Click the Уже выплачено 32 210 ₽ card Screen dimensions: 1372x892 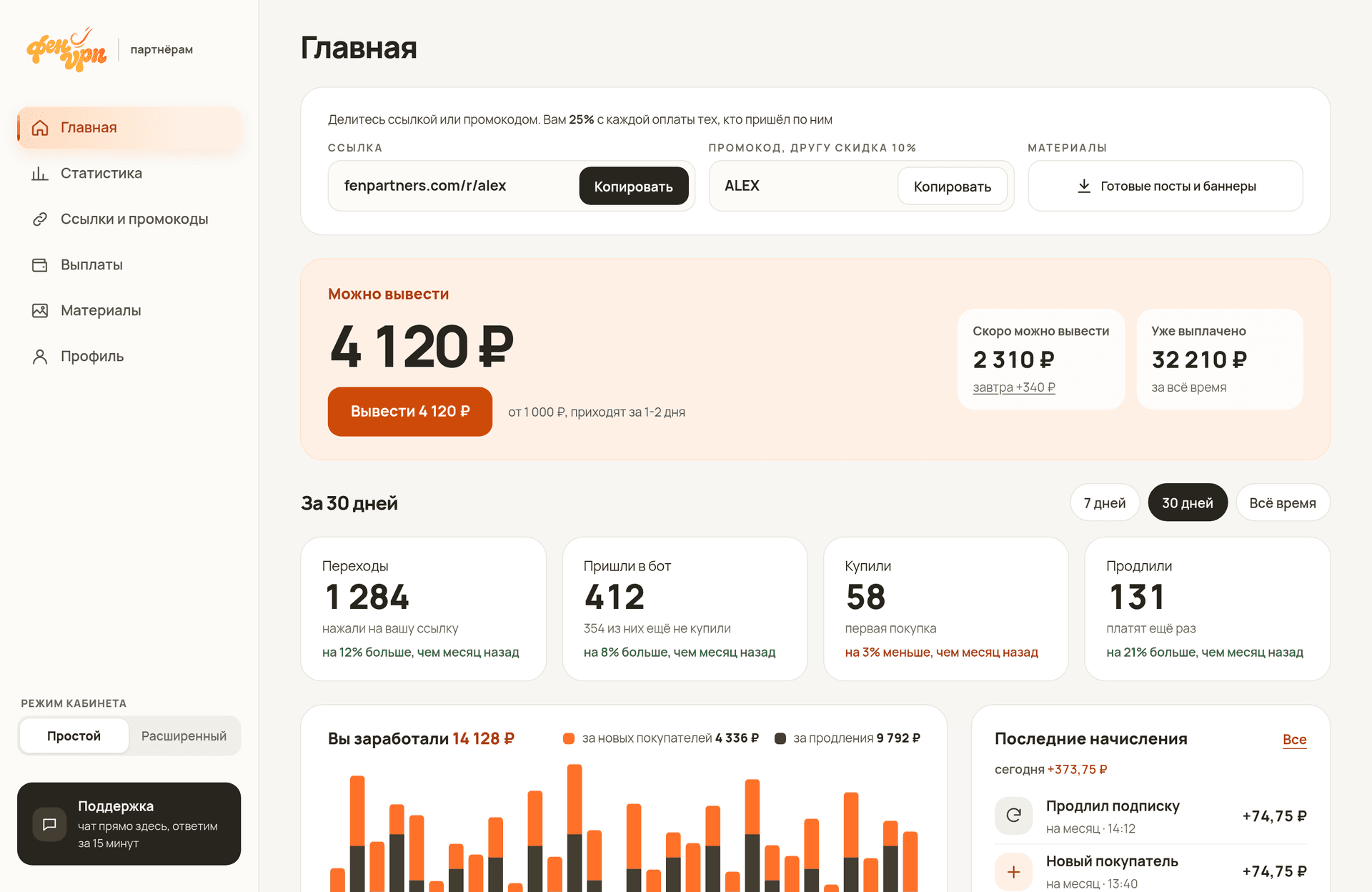coord(1220,360)
